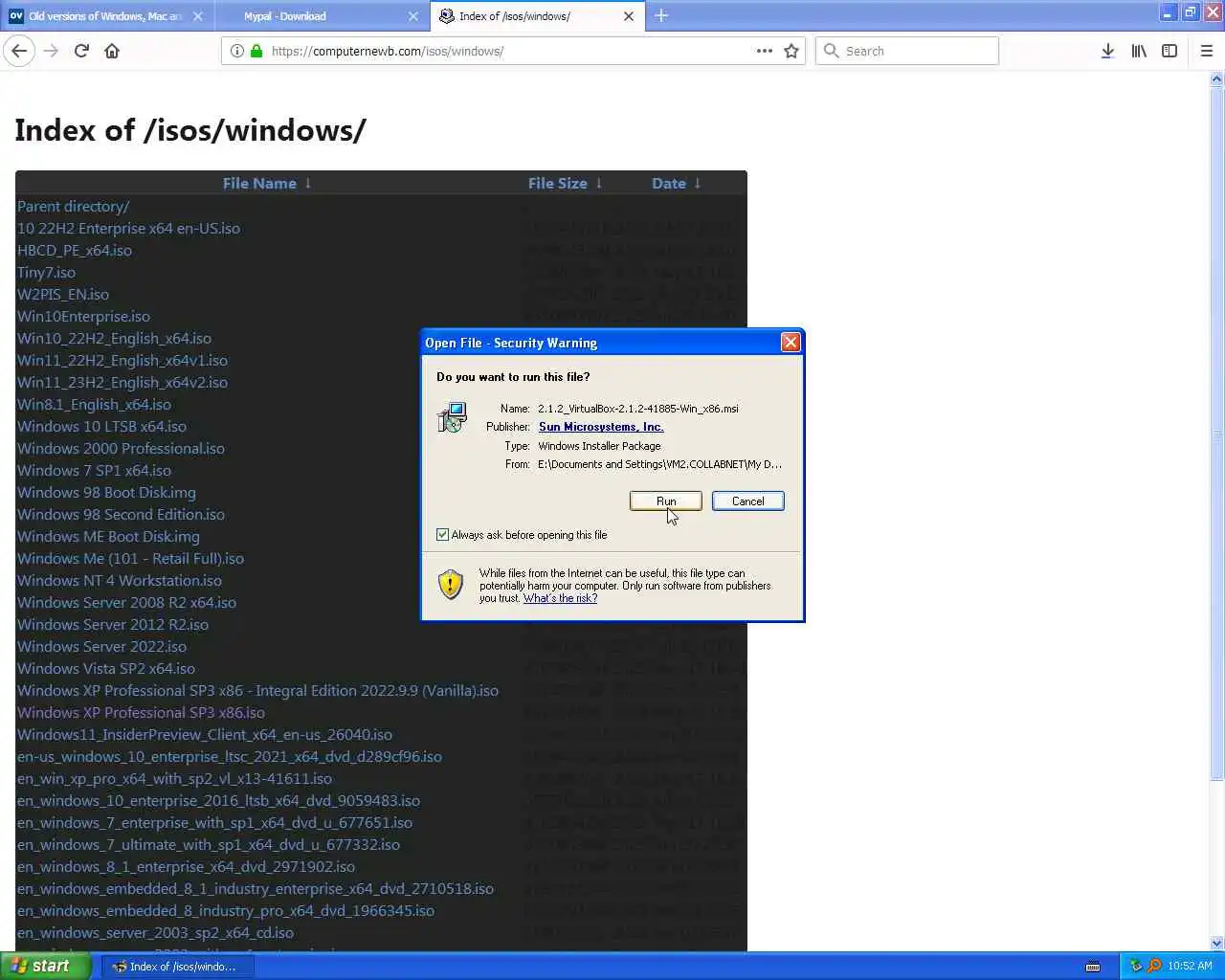Open the Windows Start menu
The width and height of the screenshot is (1225, 980).
click(45, 966)
